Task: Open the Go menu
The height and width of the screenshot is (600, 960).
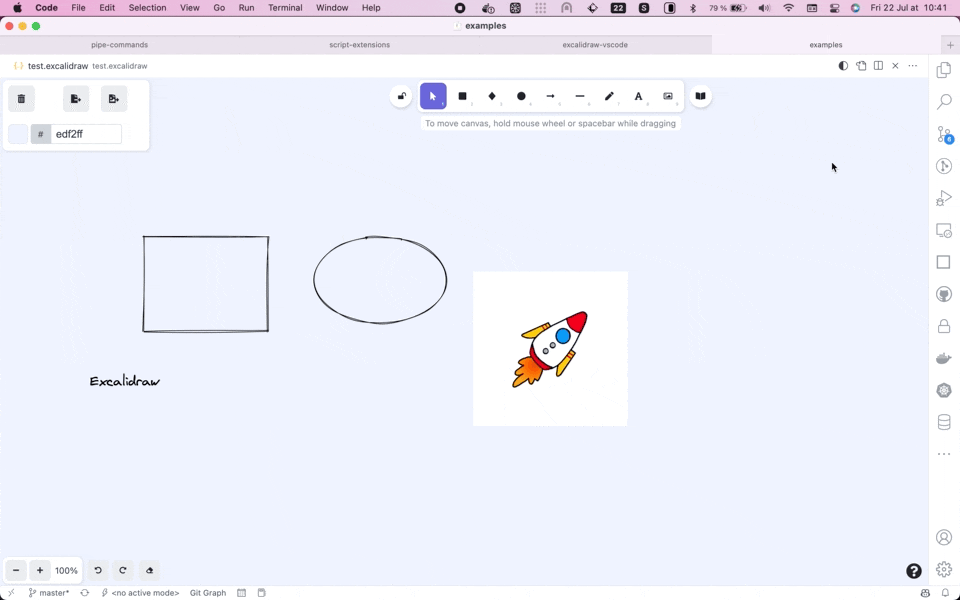Action: (x=219, y=8)
